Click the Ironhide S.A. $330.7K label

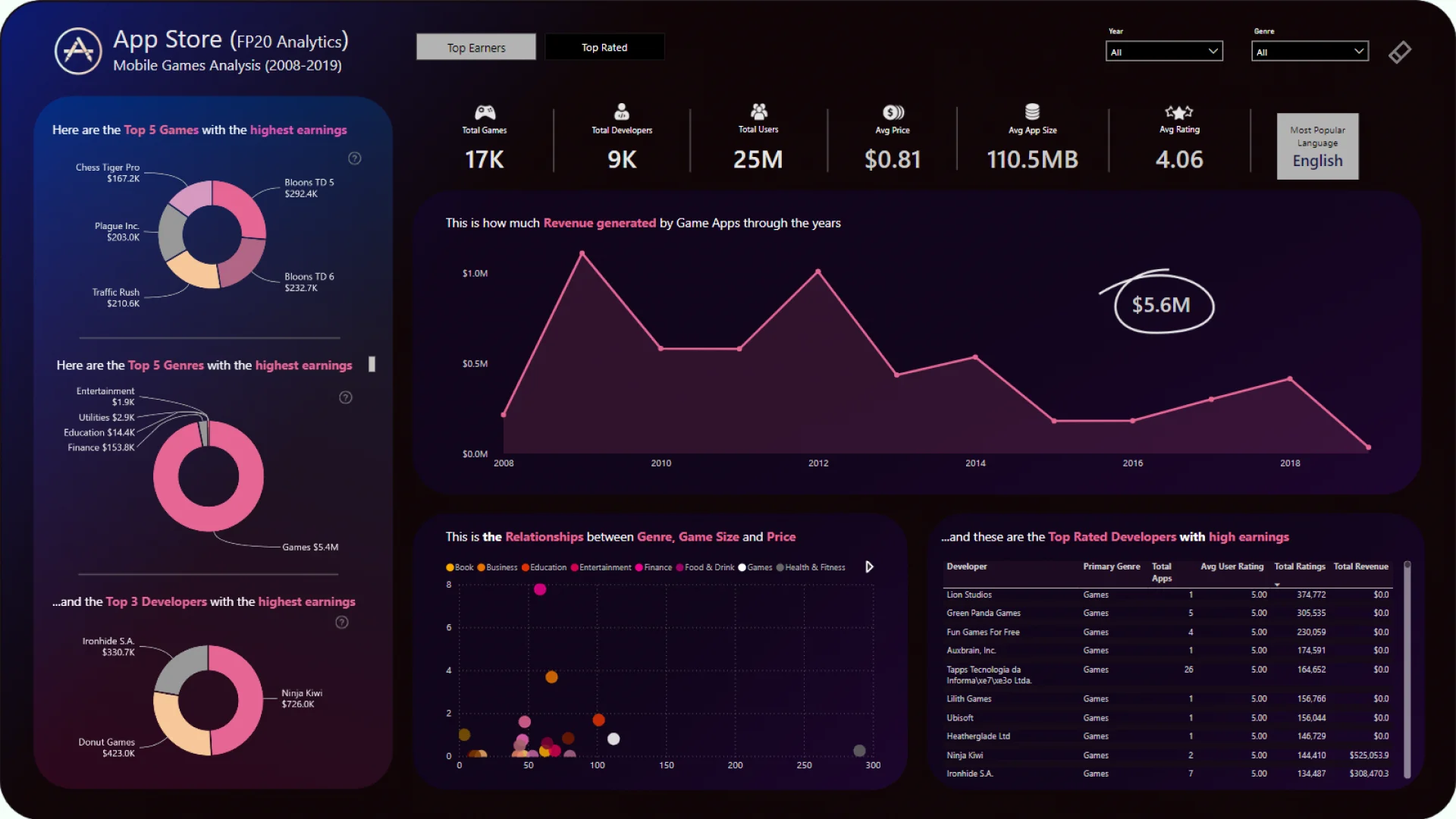tap(108, 646)
